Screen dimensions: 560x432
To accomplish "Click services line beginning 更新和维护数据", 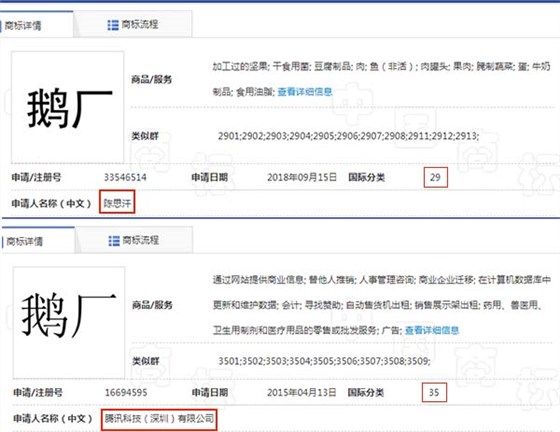I will [x=378, y=305].
